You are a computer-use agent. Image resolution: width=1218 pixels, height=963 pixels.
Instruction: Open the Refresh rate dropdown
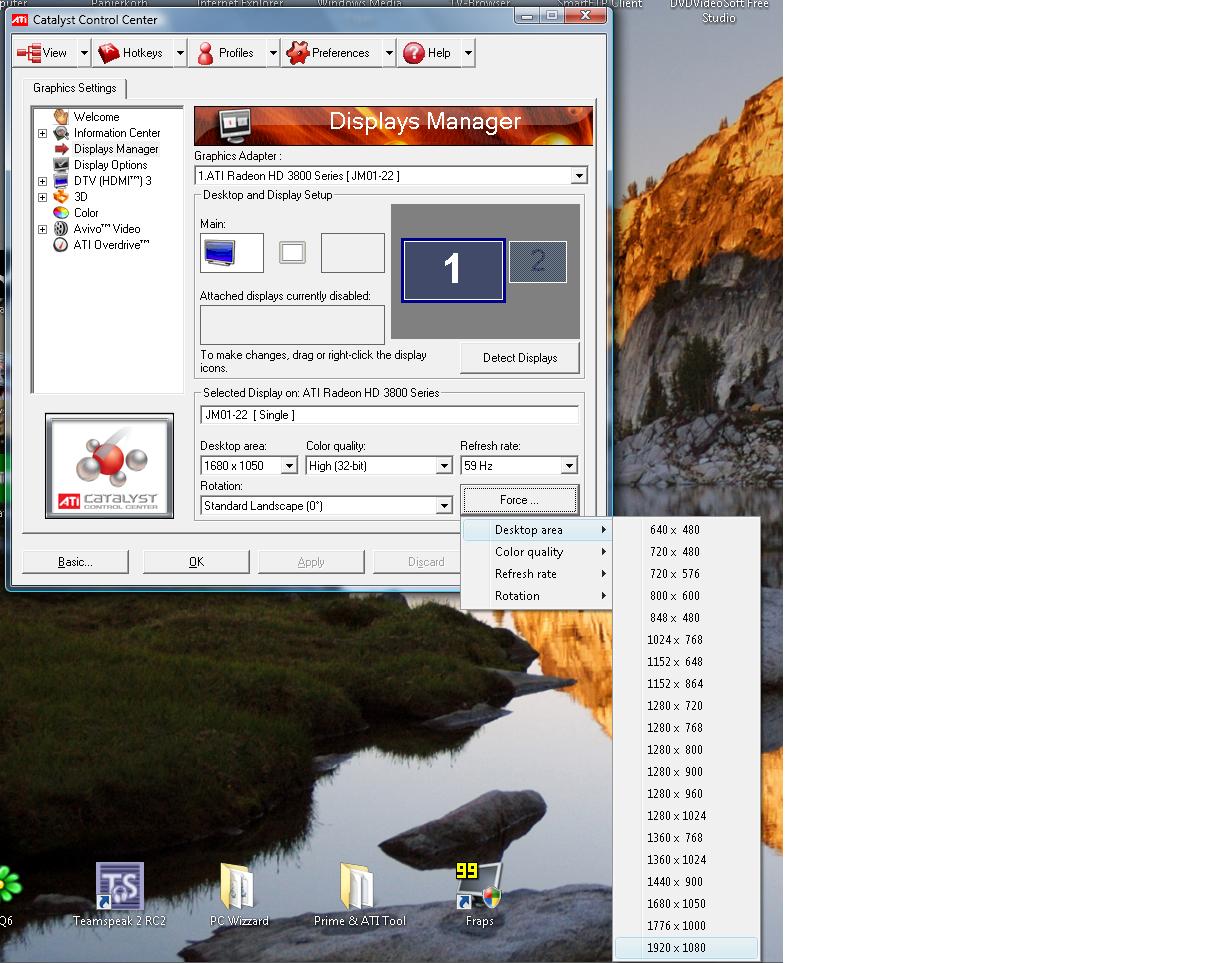coord(568,466)
